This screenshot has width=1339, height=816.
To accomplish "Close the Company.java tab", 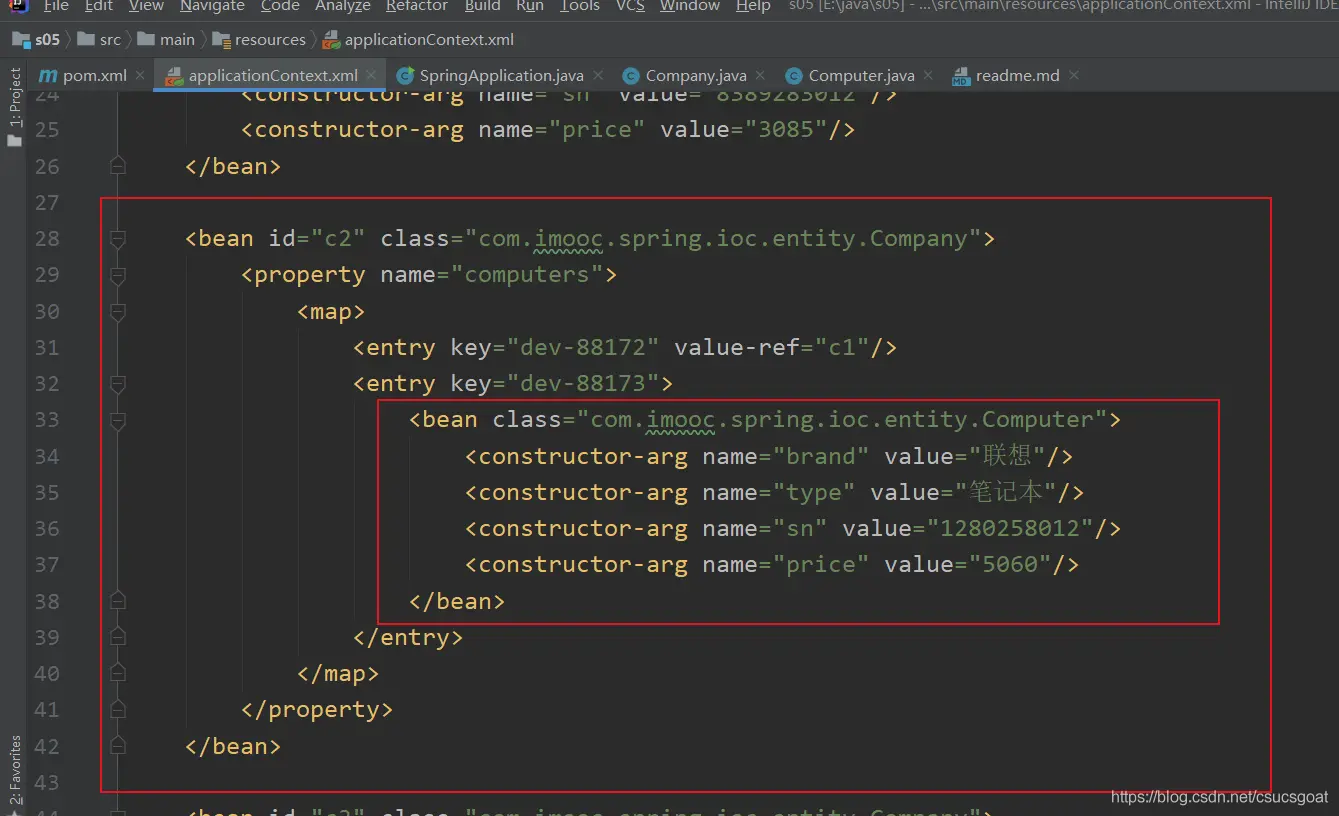I will pos(760,75).
